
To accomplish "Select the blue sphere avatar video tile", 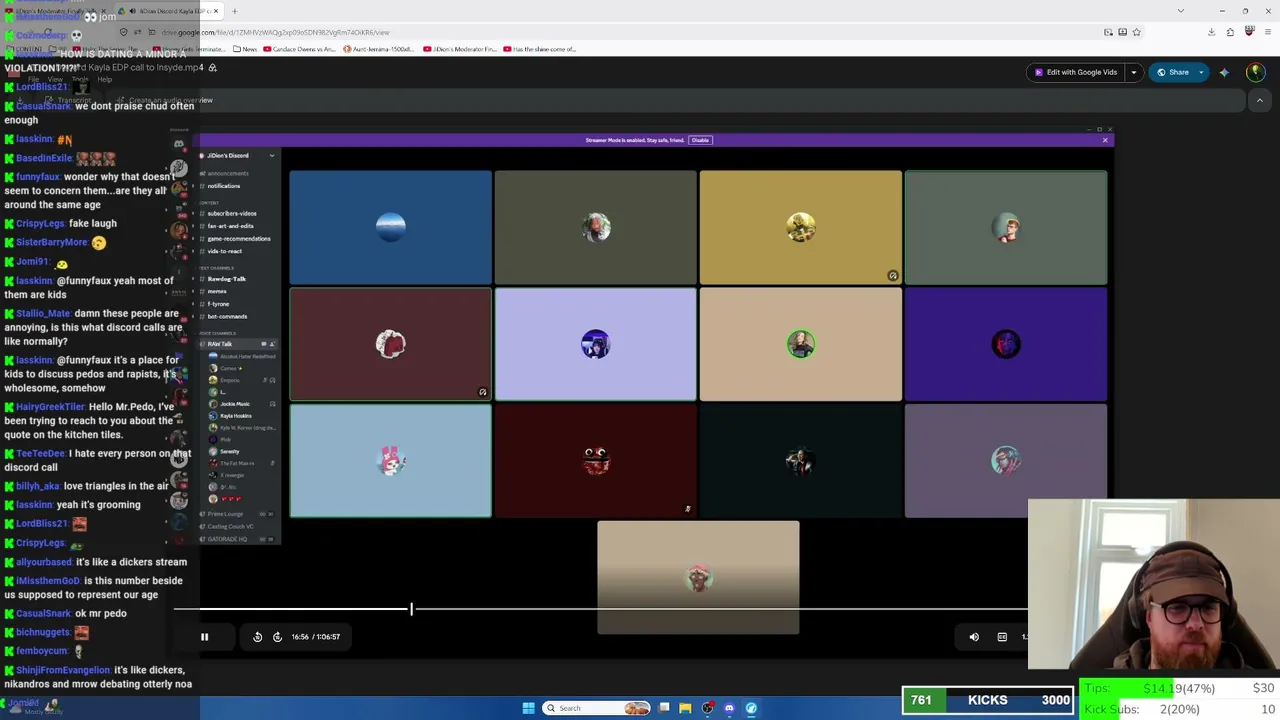I will coord(391,227).
